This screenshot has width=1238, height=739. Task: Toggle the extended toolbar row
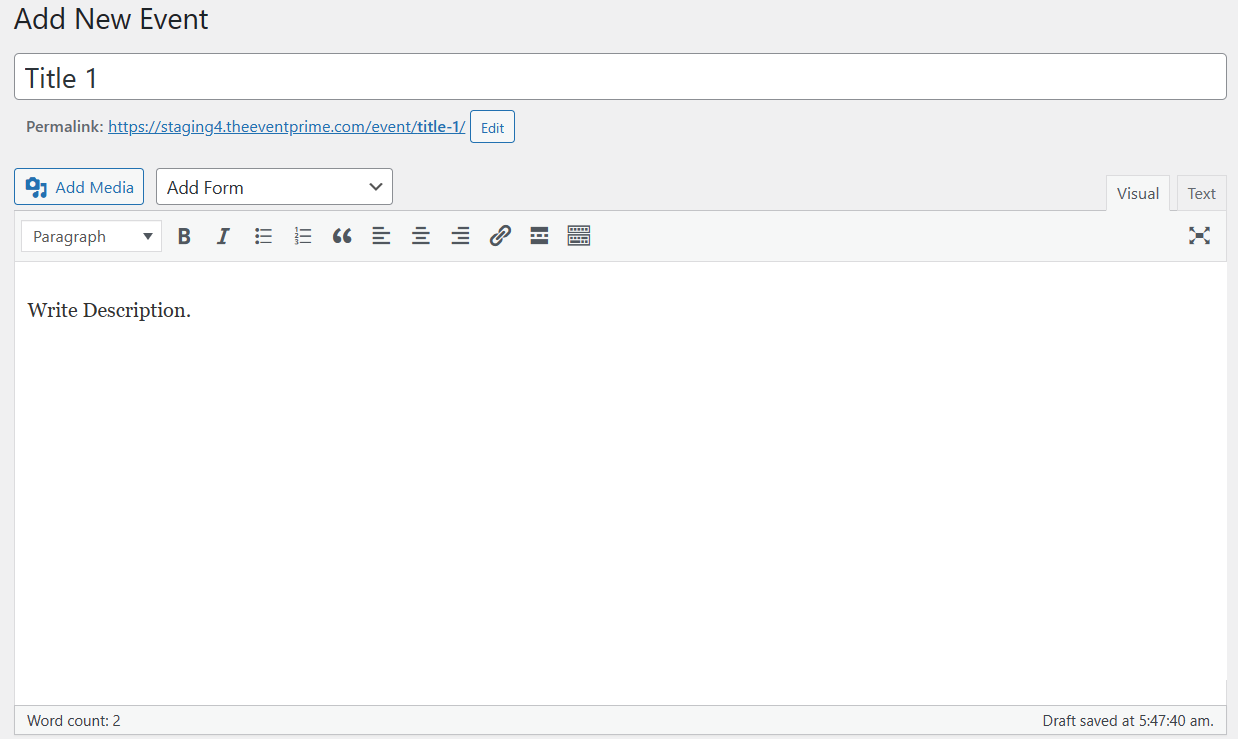(x=579, y=236)
